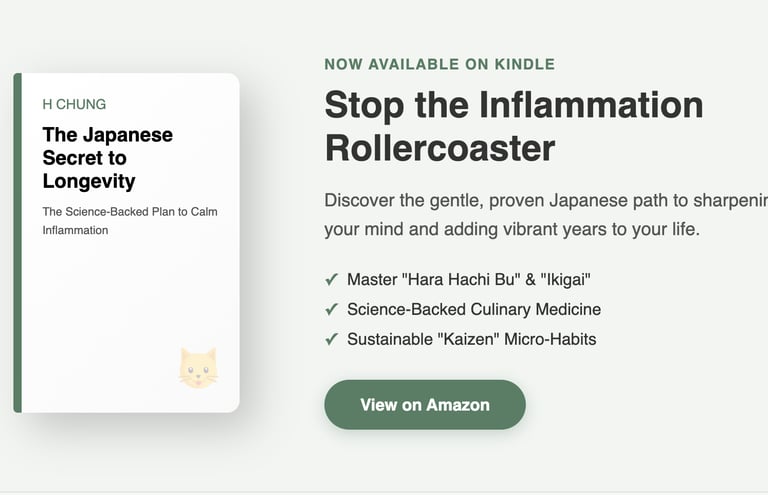Click the cat icon on the book cover

[198, 368]
